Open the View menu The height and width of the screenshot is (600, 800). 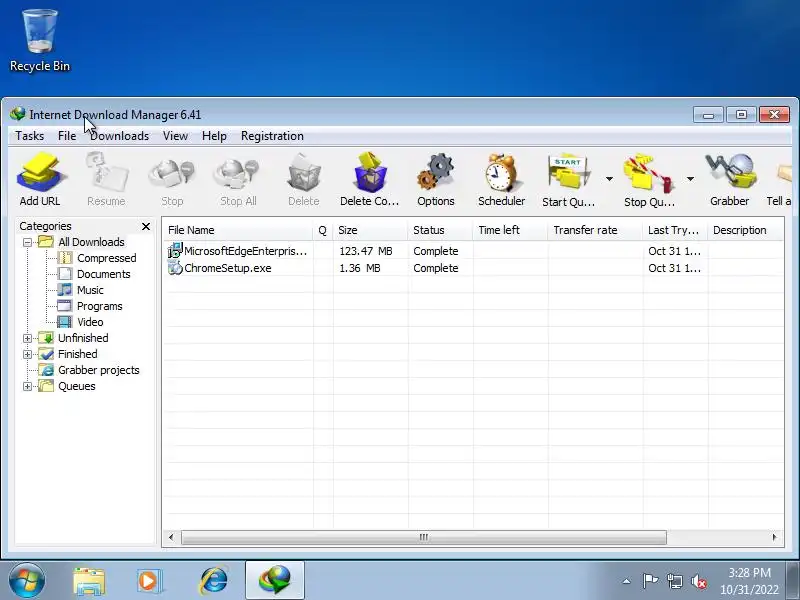tap(176, 136)
